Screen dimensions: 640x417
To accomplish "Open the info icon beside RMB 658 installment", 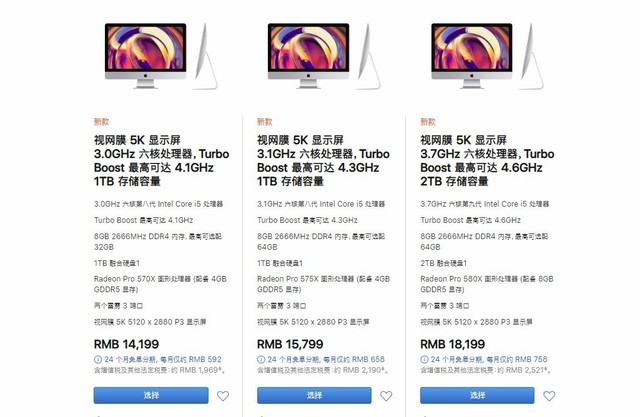I will [261, 359].
